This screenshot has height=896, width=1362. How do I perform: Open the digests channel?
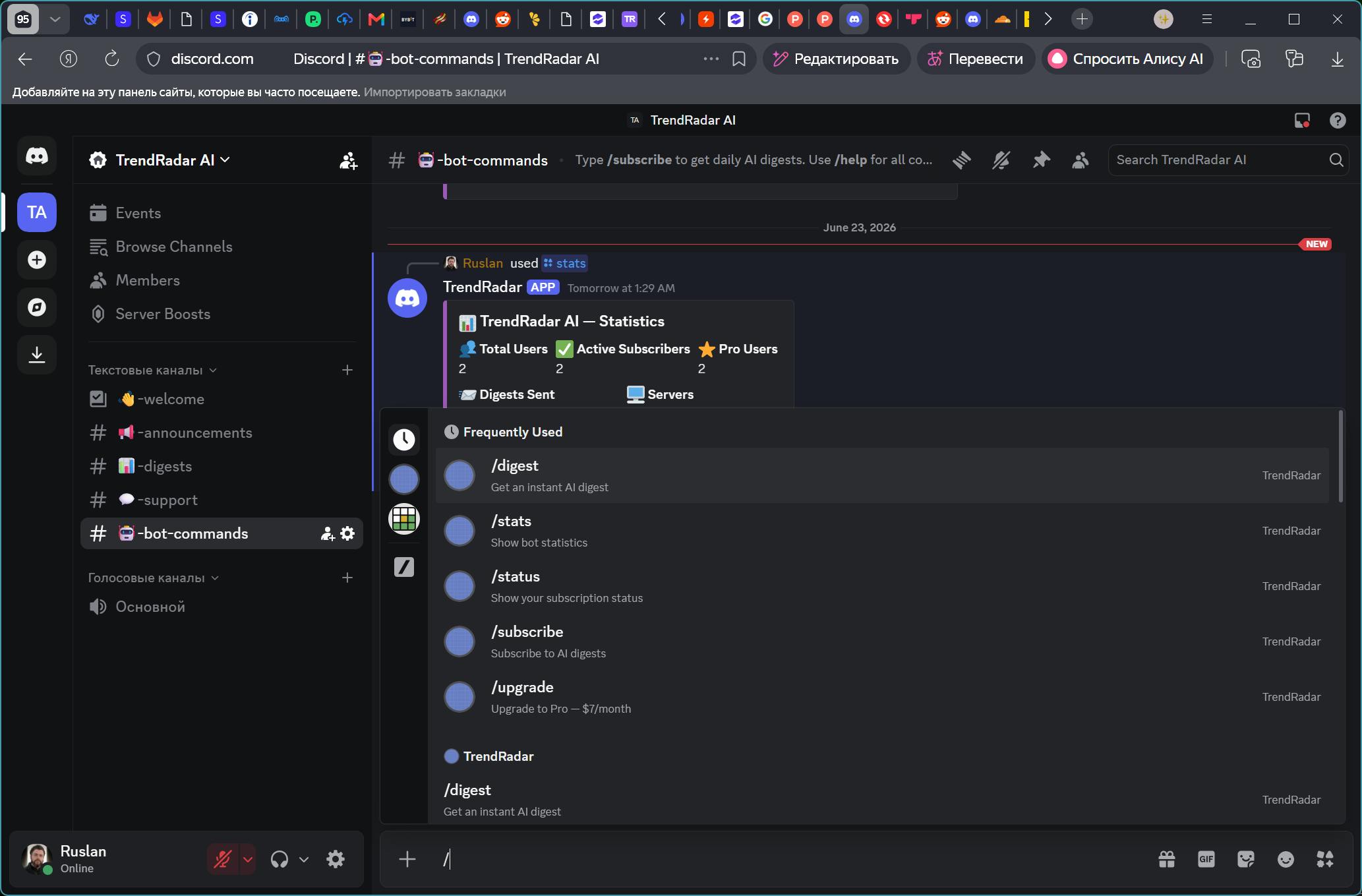[222, 466]
